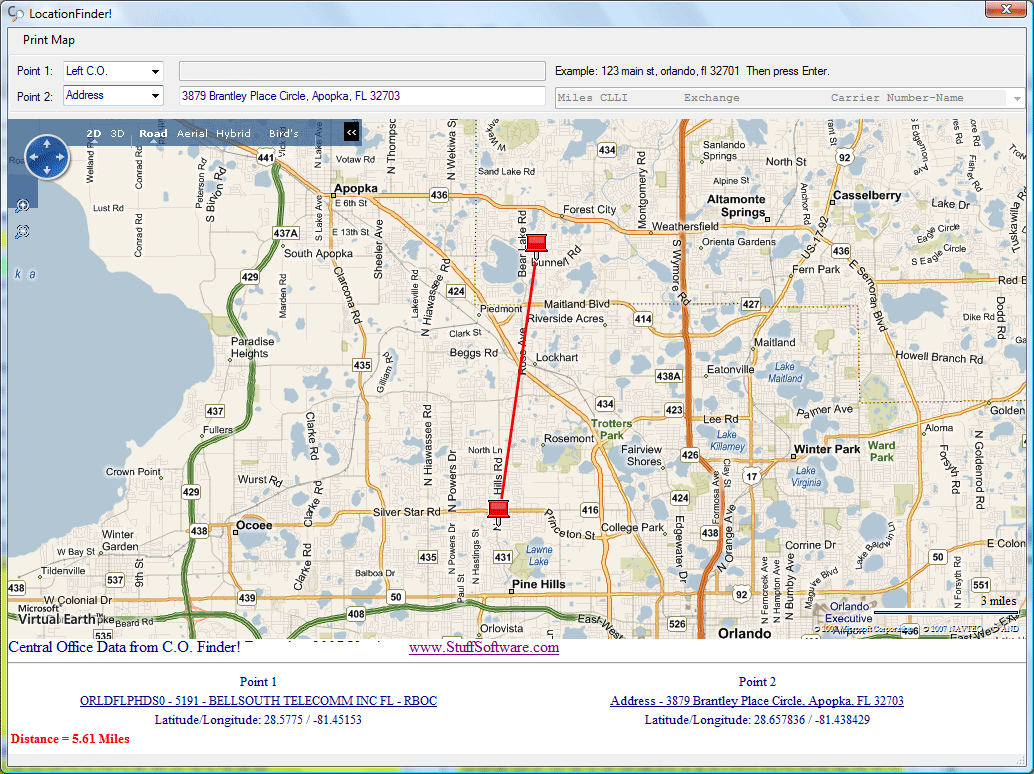This screenshot has height=774, width=1034.
Task: Switch the map to 2D mode
Action: click(x=94, y=133)
